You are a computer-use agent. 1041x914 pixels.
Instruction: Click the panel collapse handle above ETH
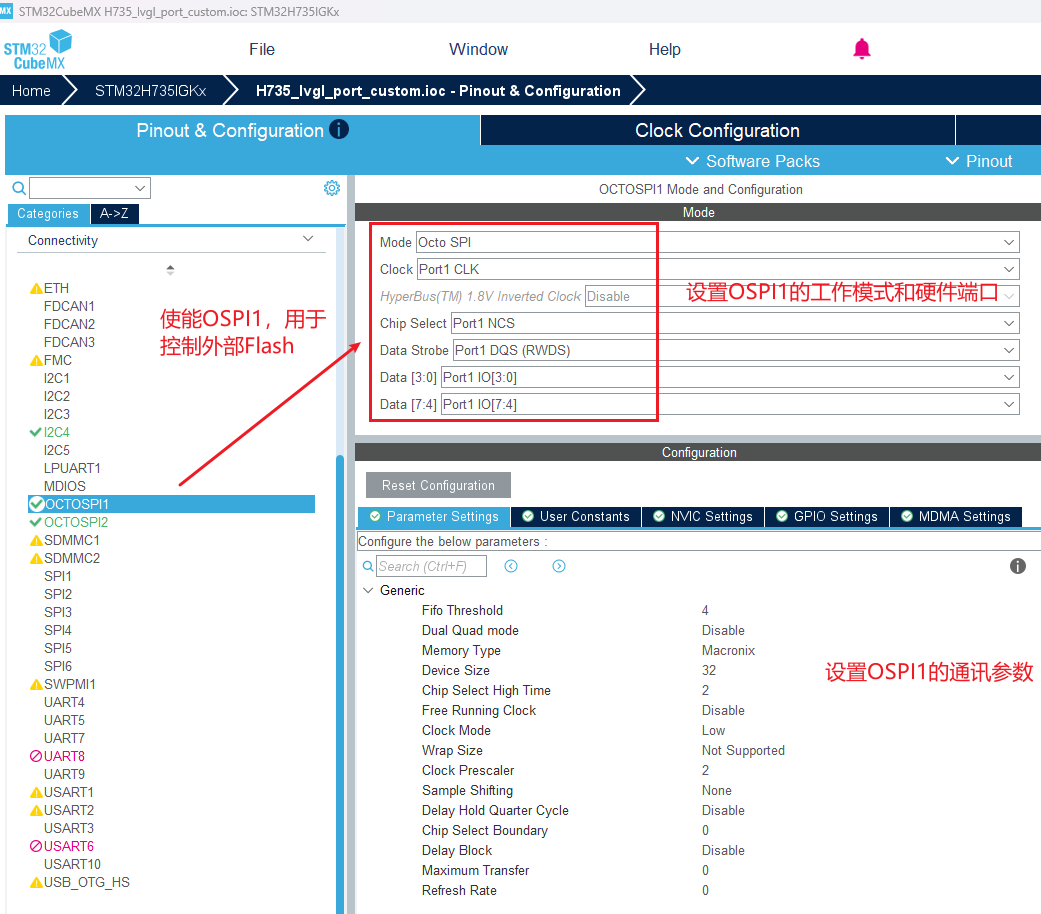point(171,269)
